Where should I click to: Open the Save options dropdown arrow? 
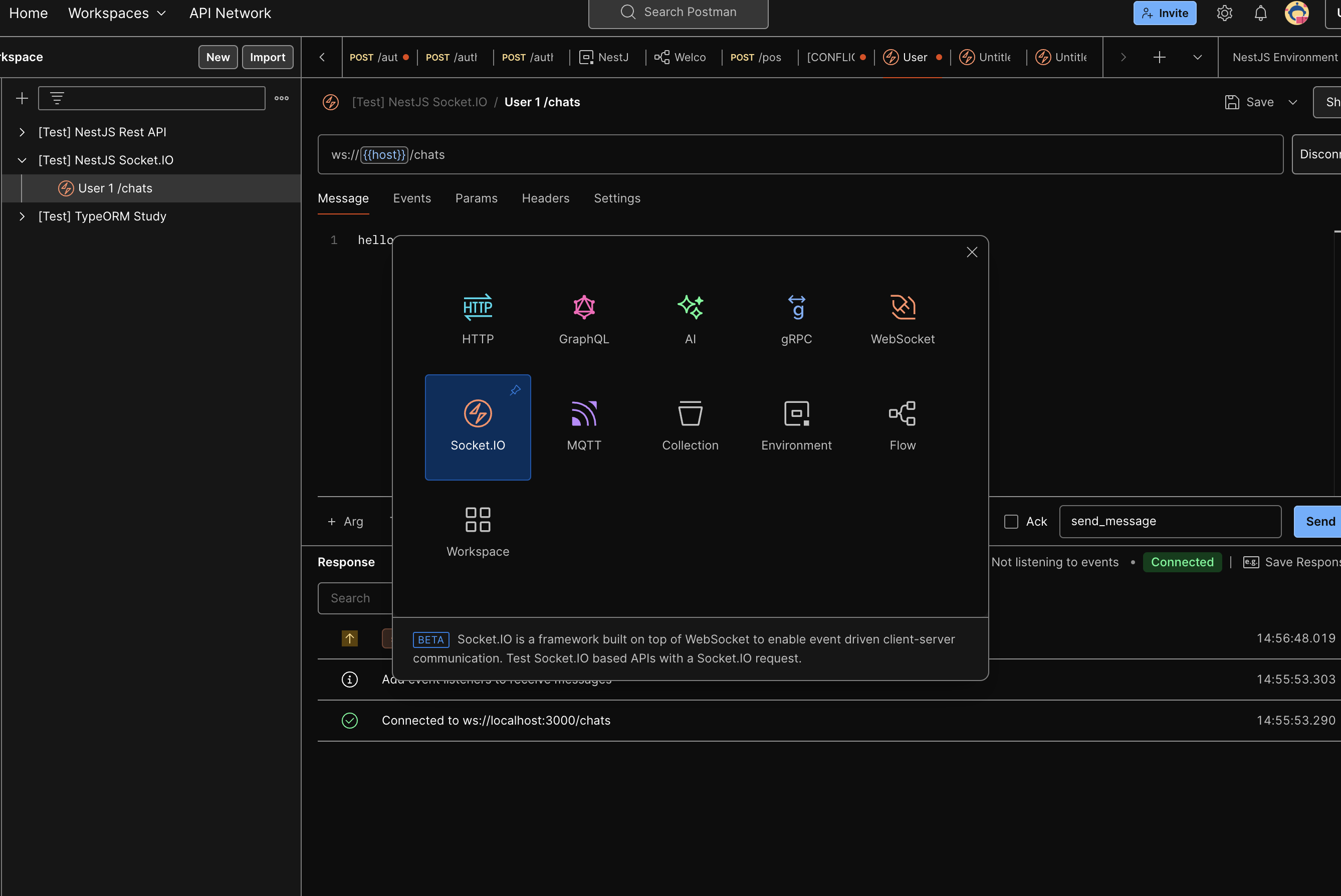coord(1292,102)
